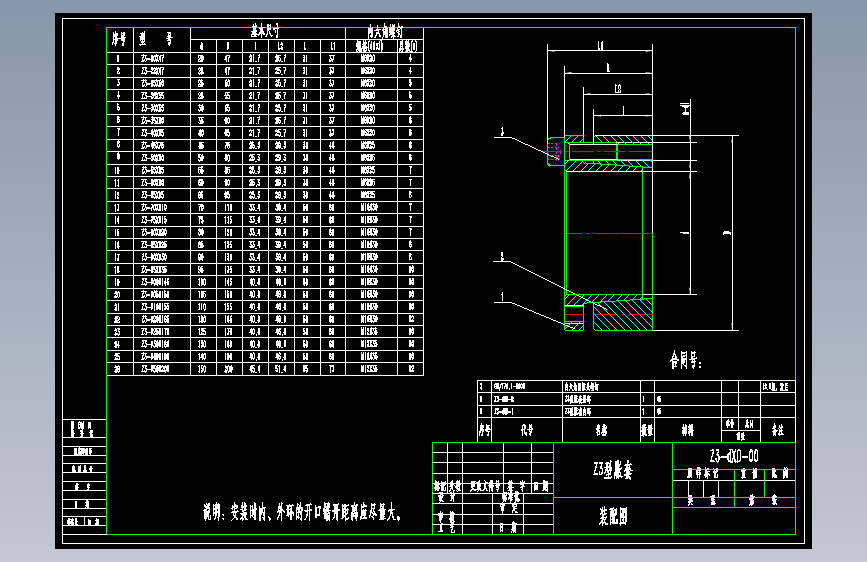The width and height of the screenshot is (867, 562).
Task: Click the '名称' header in the parts list
Action: pyautogui.click(x=601, y=430)
